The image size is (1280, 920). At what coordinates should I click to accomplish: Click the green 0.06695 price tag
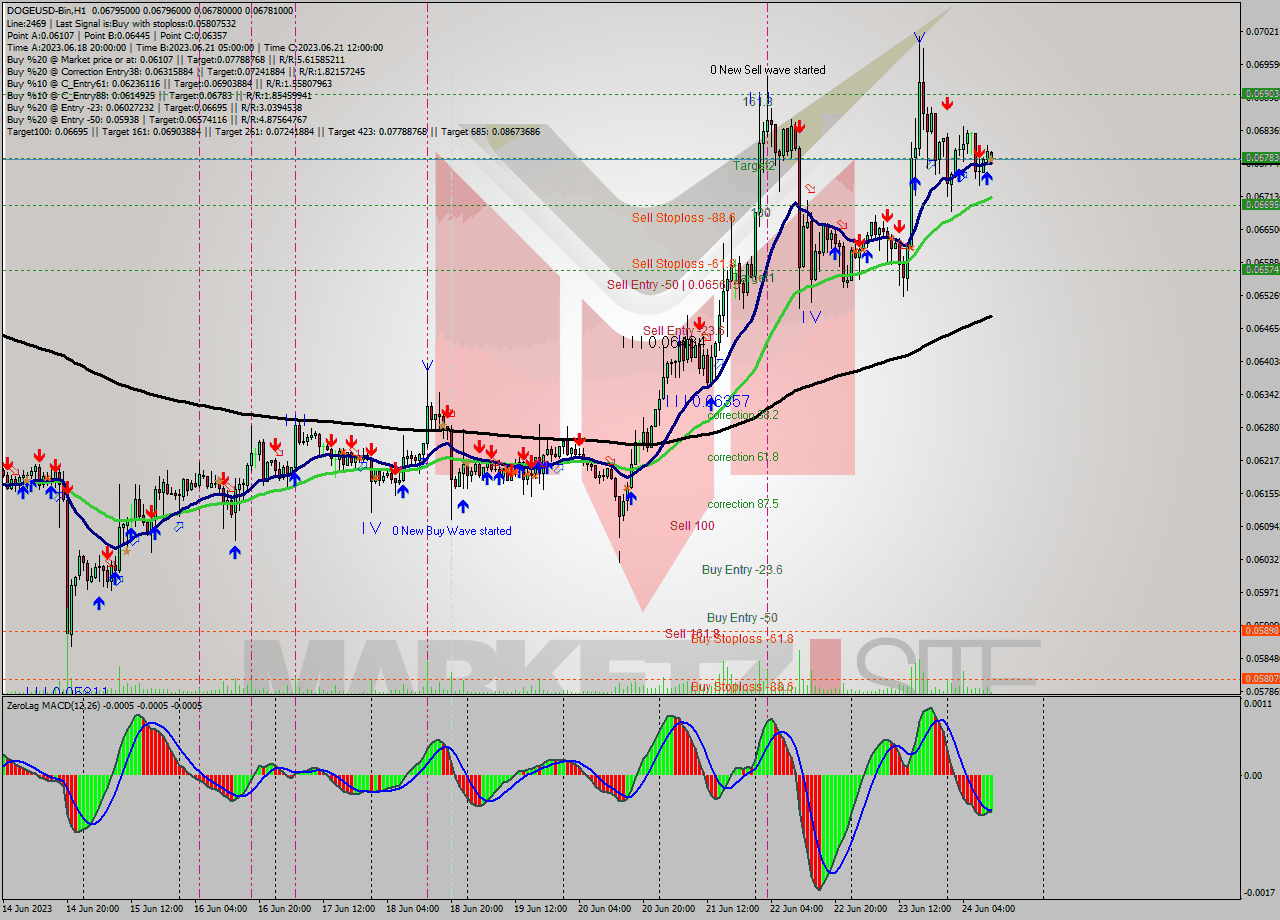(x=1260, y=204)
